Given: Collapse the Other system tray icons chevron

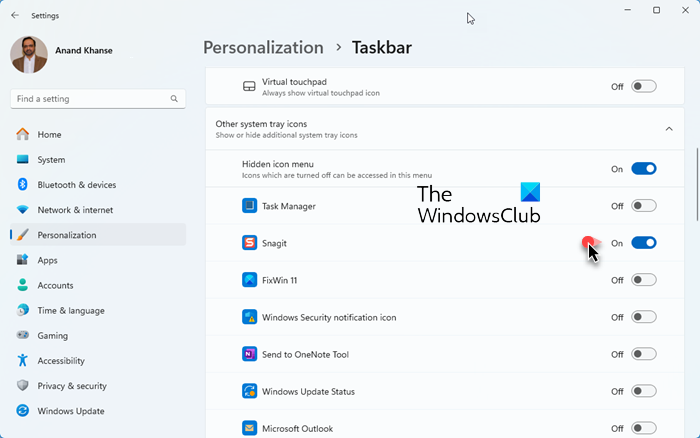Looking at the screenshot, I should [x=669, y=129].
